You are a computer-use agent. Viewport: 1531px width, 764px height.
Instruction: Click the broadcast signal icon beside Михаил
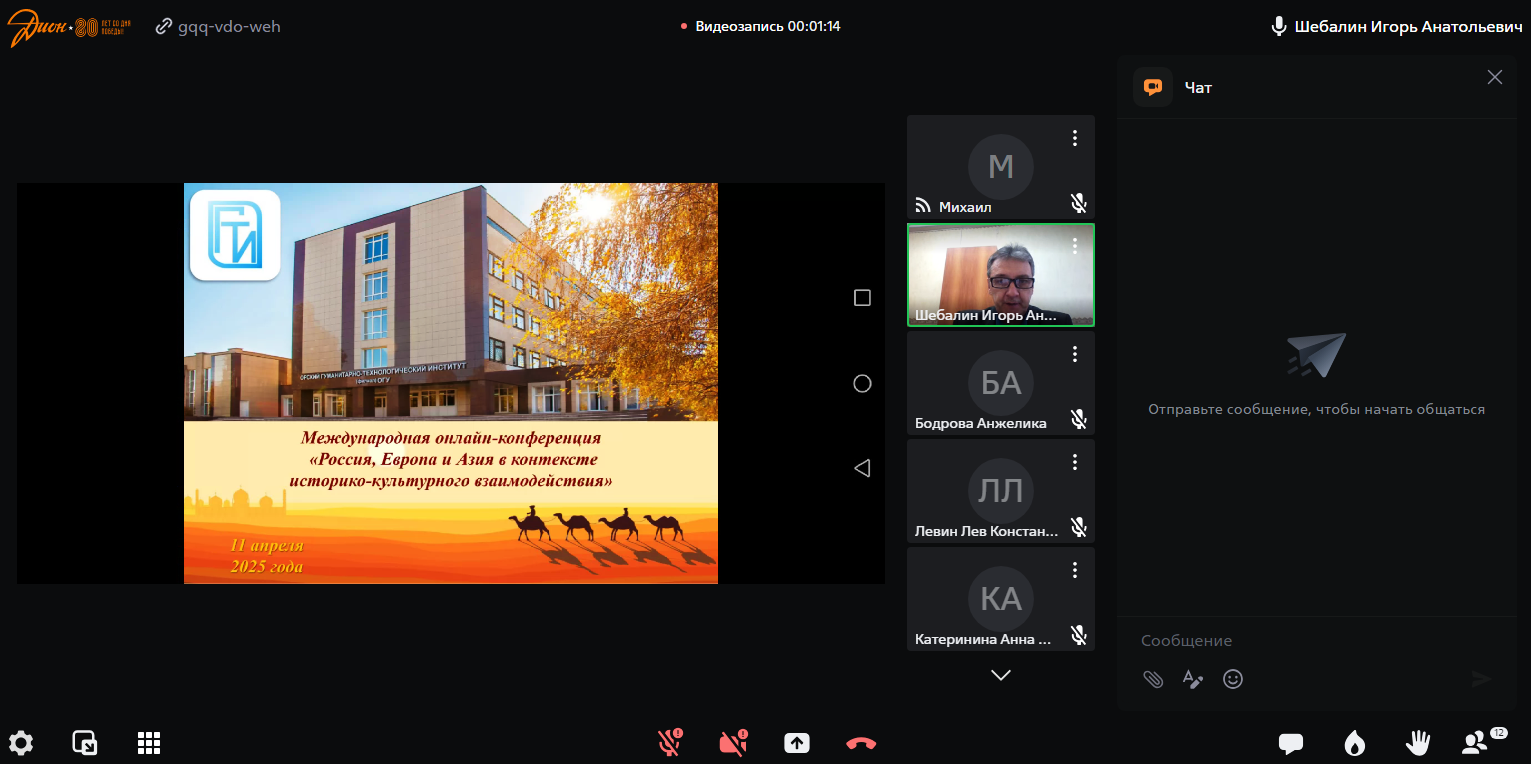coord(923,206)
